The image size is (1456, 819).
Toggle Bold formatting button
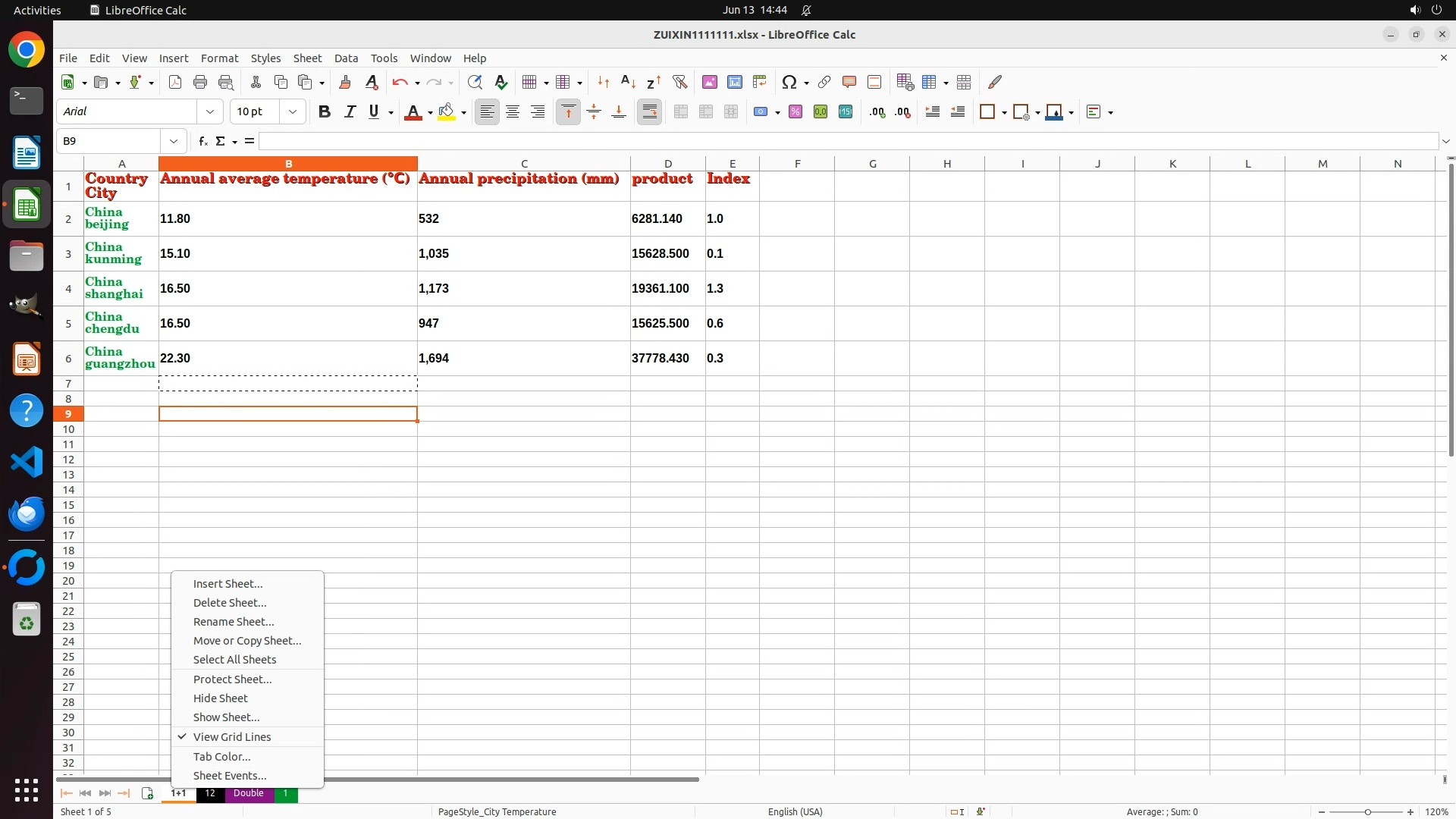[x=325, y=111]
